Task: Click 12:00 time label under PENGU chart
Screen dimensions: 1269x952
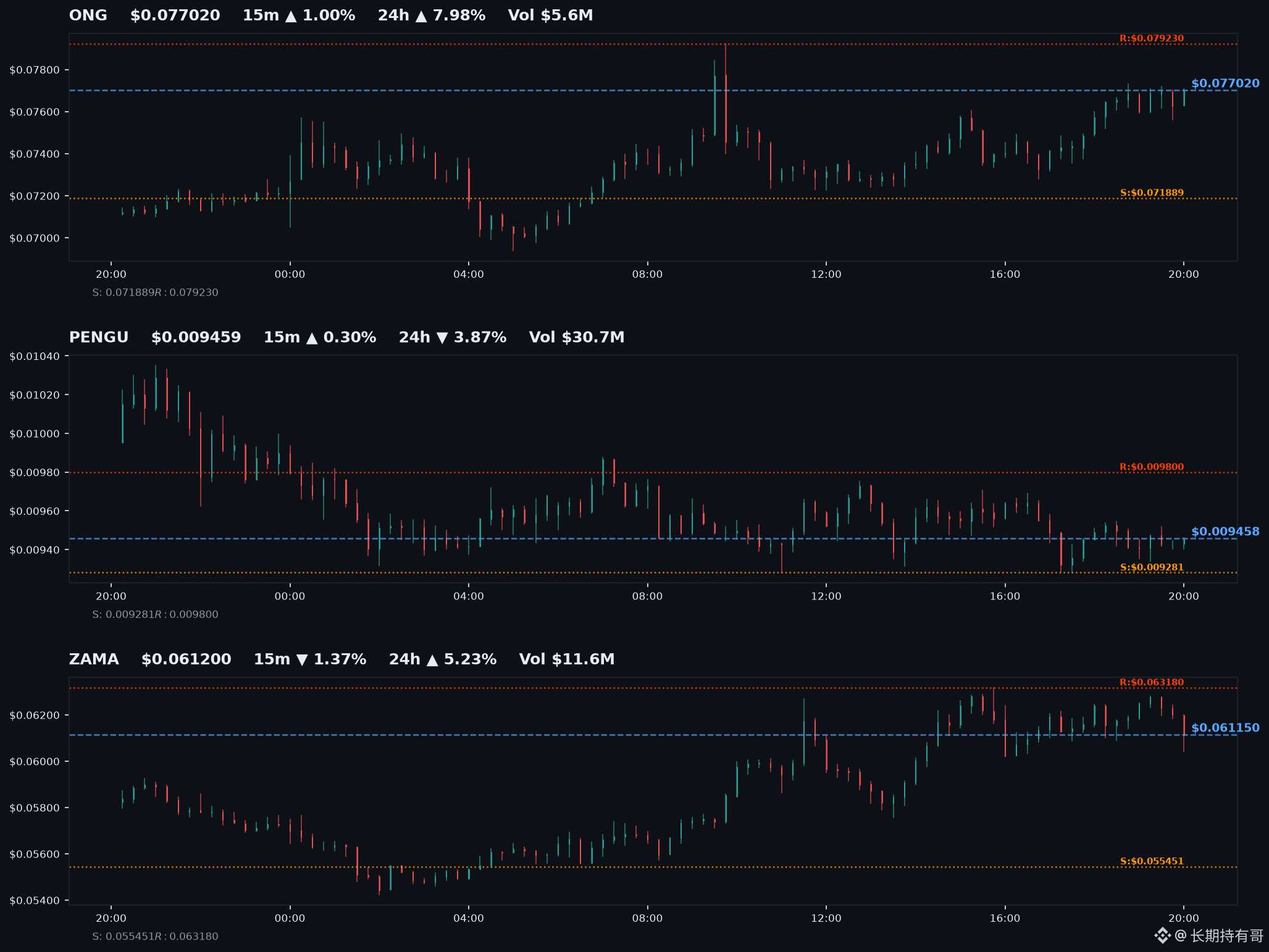Action: coord(826,596)
